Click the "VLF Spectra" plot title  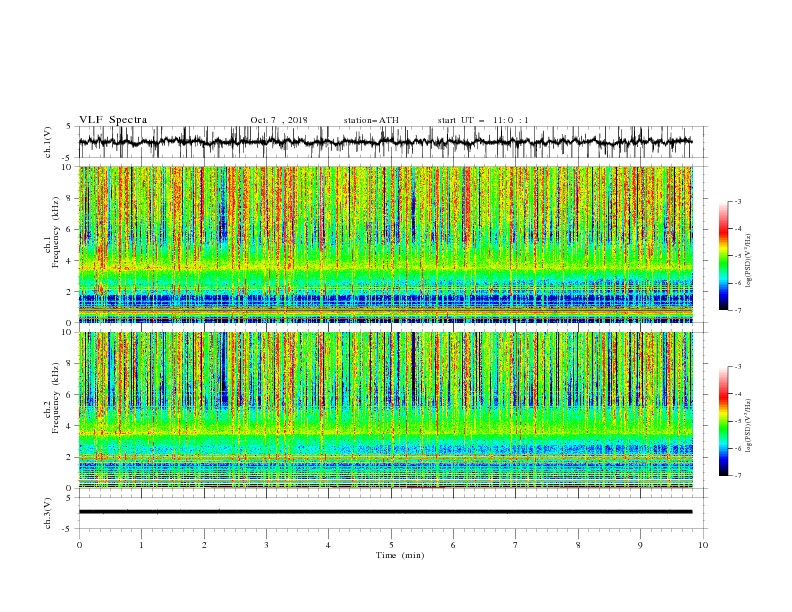click(113, 120)
